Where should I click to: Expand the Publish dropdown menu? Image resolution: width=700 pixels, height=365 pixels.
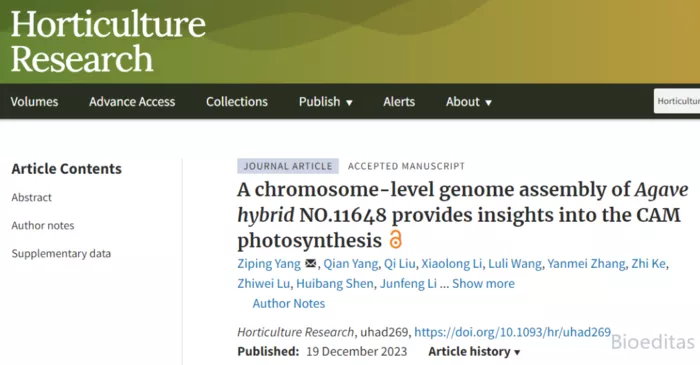pos(325,102)
